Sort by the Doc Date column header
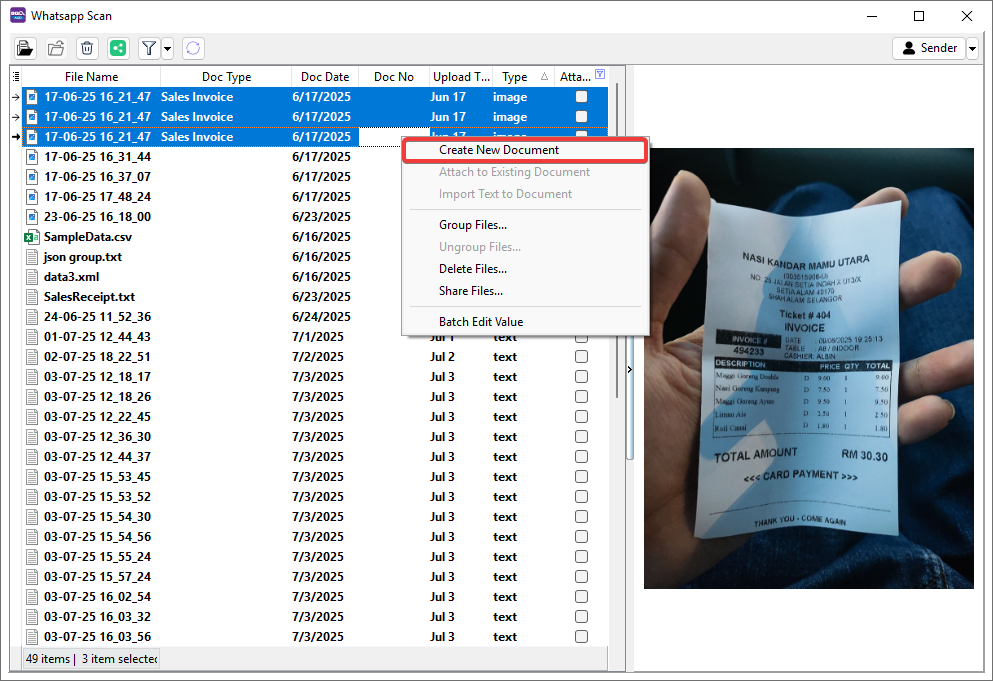993x681 pixels. point(325,77)
